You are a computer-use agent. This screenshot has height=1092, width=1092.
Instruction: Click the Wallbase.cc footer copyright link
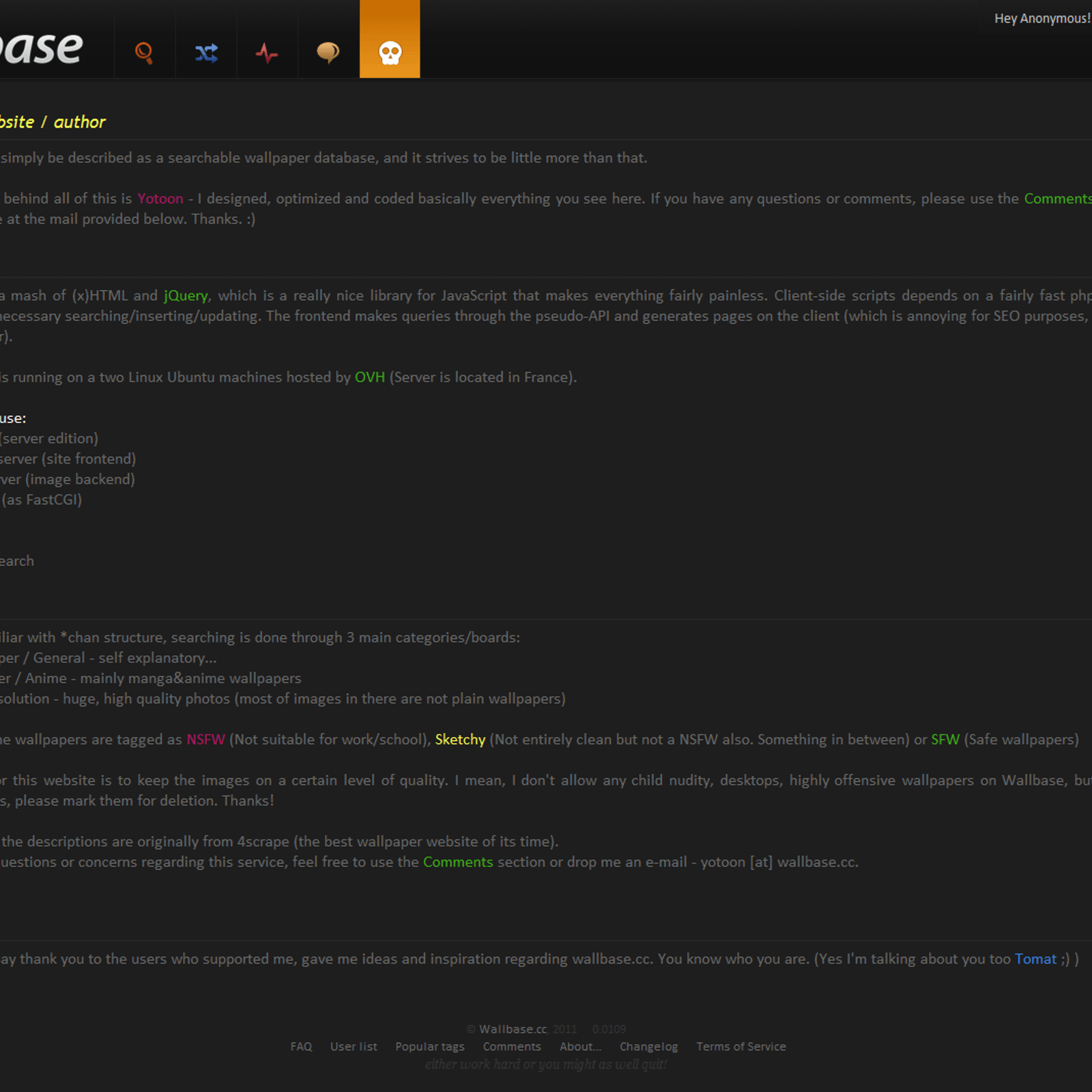click(513, 1029)
